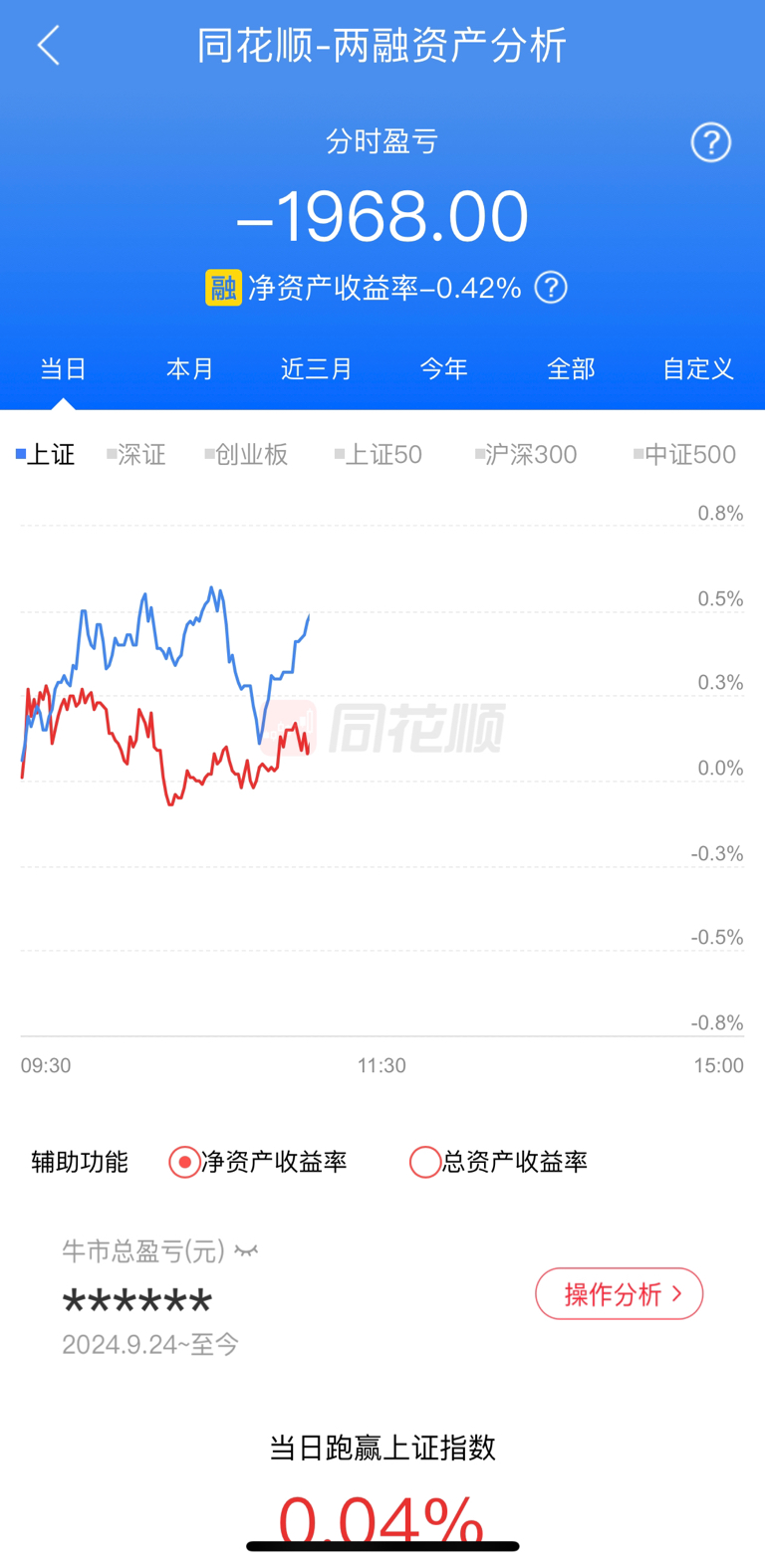Image resolution: width=765 pixels, height=1568 pixels.
Task: Open 操作分析 chevron button
Action: click(x=620, y=1293)
